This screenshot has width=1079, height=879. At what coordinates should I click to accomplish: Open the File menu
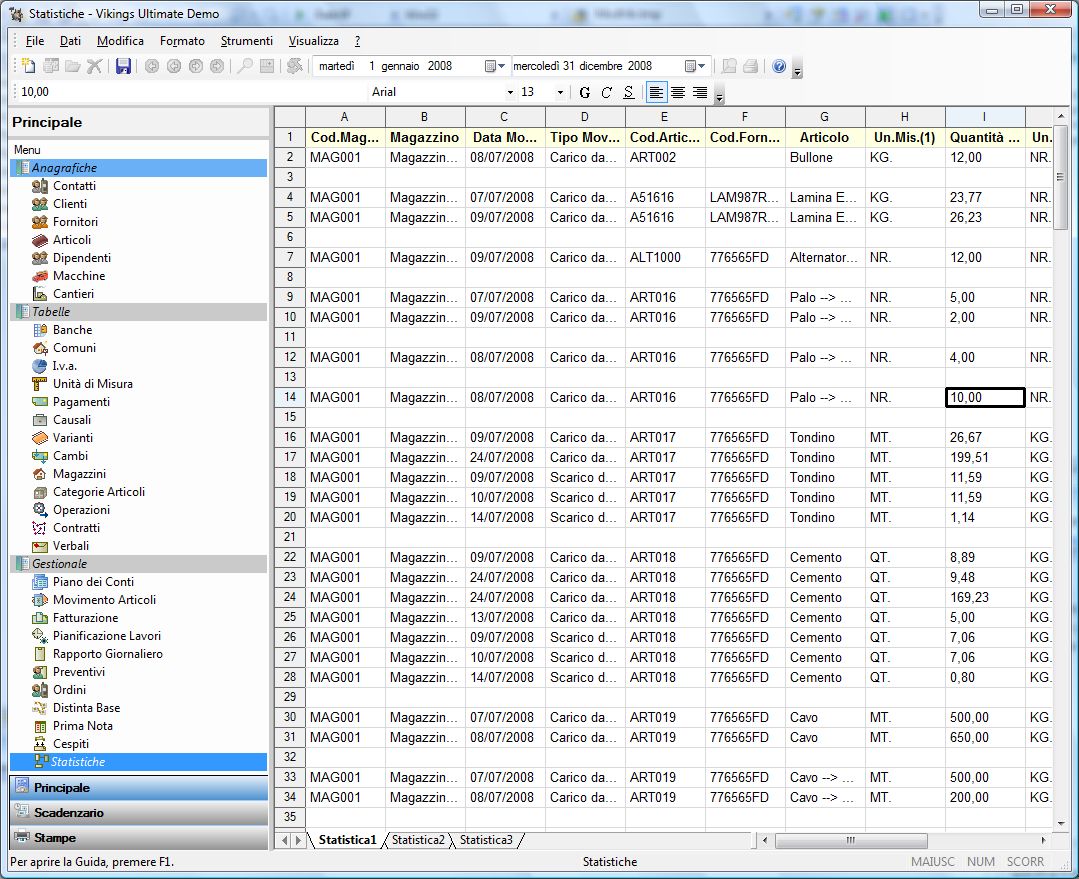(34, 41)
